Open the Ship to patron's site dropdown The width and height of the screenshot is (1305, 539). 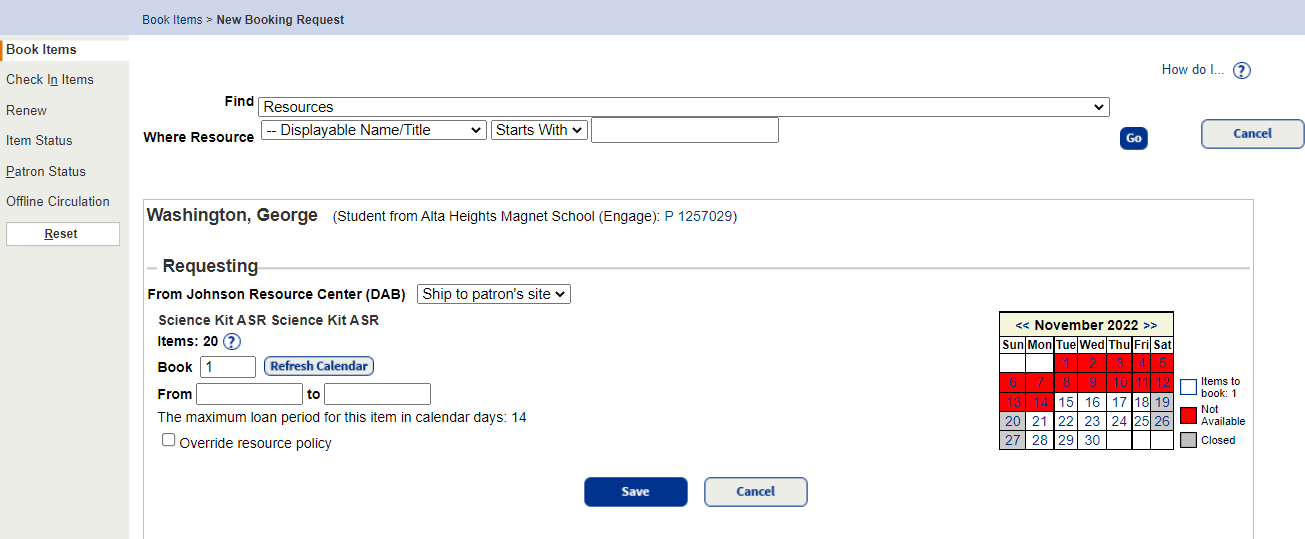coord(494,294)
